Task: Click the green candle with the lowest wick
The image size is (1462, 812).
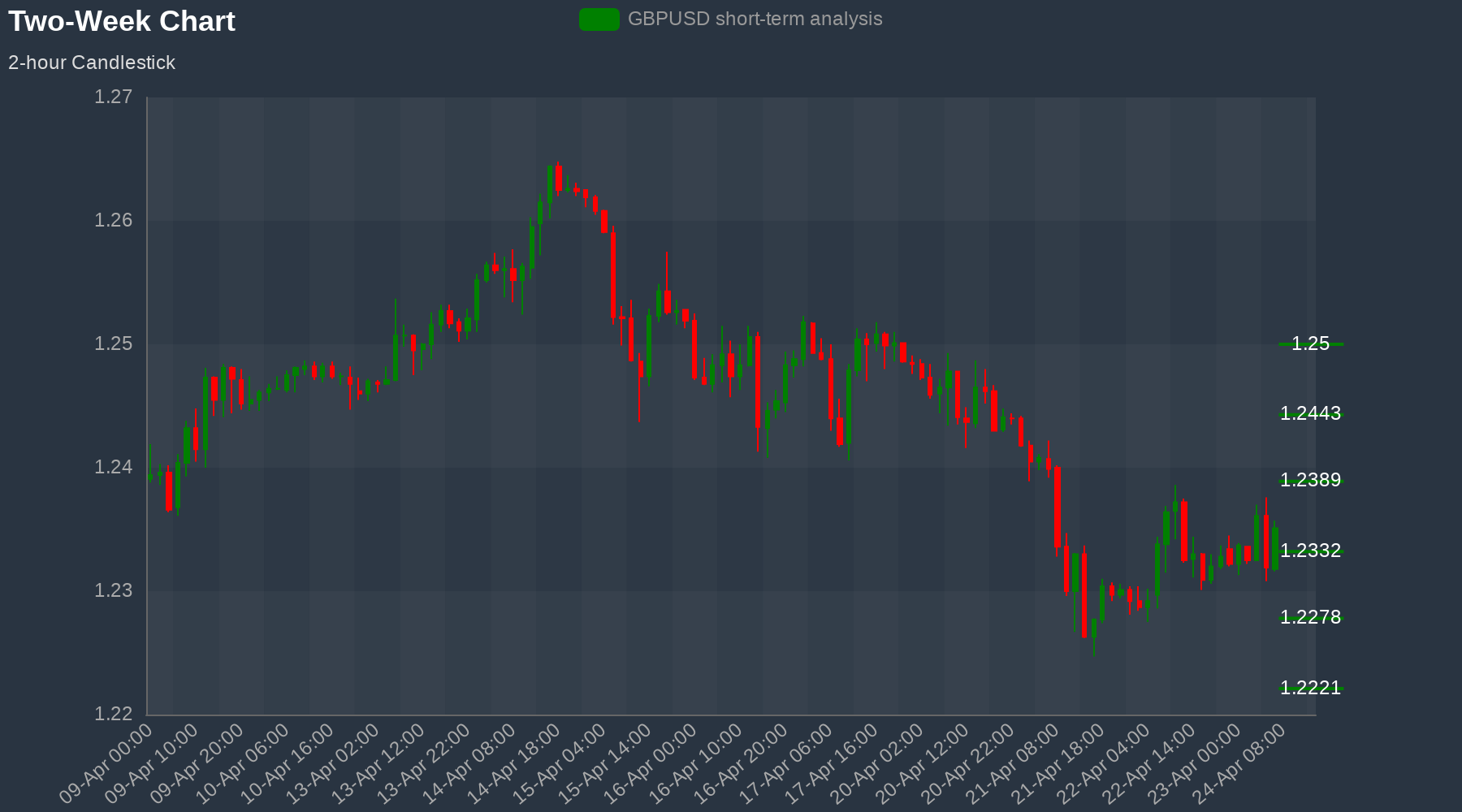Action: (x=1094, y=628)
